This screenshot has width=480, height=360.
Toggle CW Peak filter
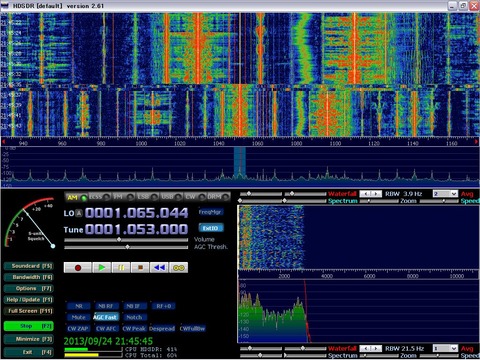pos(134,329)
